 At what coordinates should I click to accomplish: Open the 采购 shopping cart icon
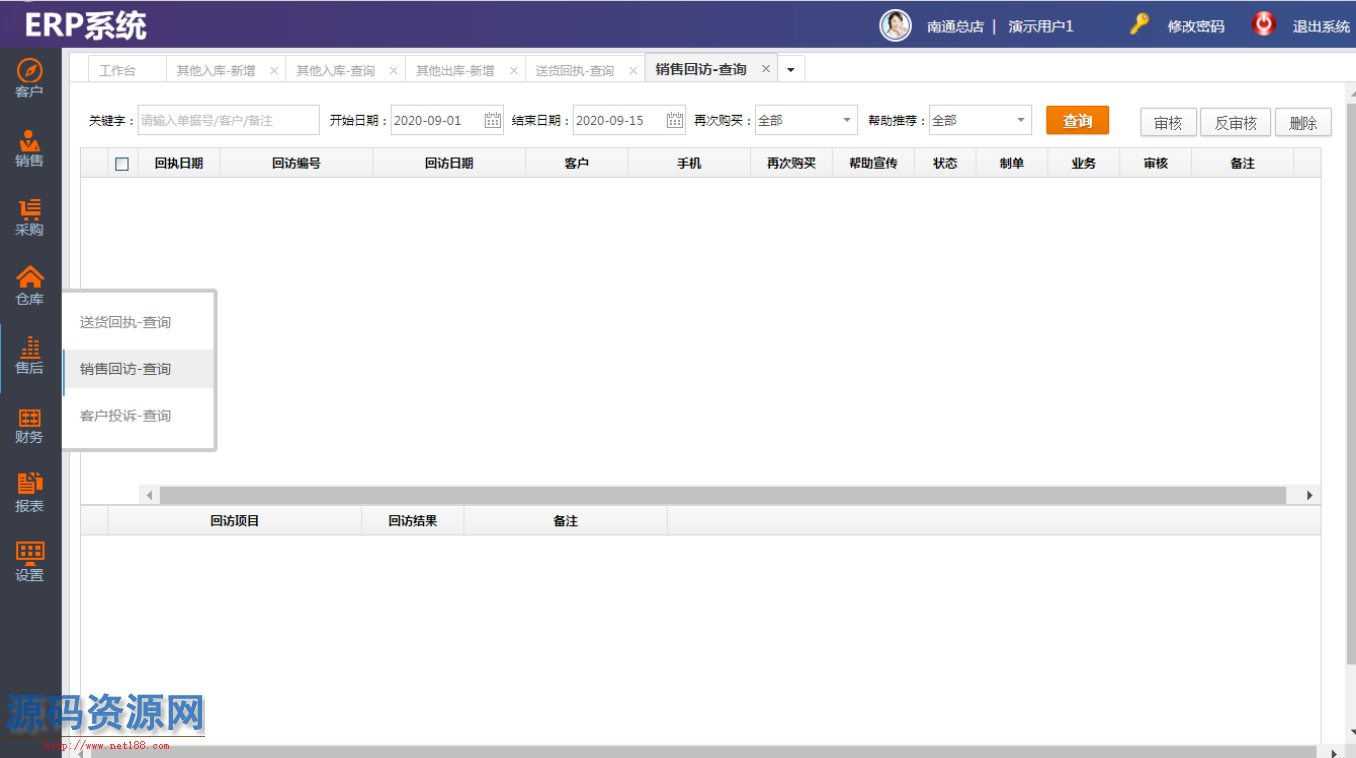[30, 209]
